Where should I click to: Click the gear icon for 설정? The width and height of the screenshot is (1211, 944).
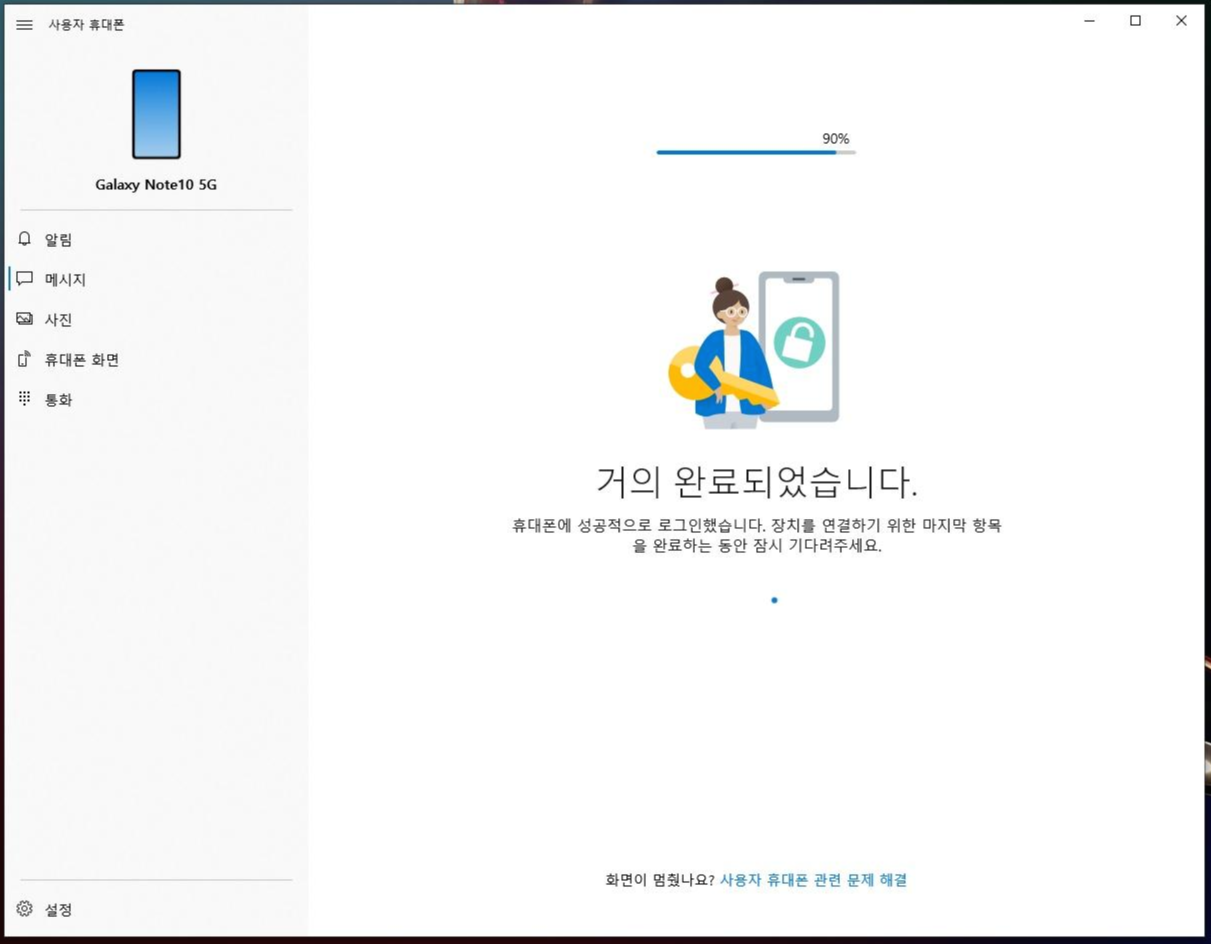(x=25, y=909)
